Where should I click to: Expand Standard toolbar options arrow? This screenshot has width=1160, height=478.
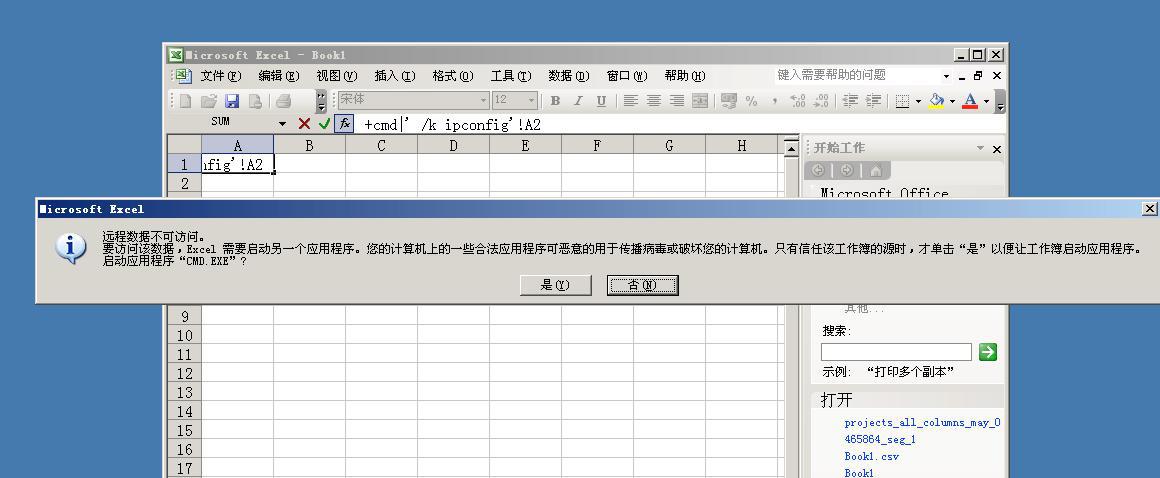point(321,101)
